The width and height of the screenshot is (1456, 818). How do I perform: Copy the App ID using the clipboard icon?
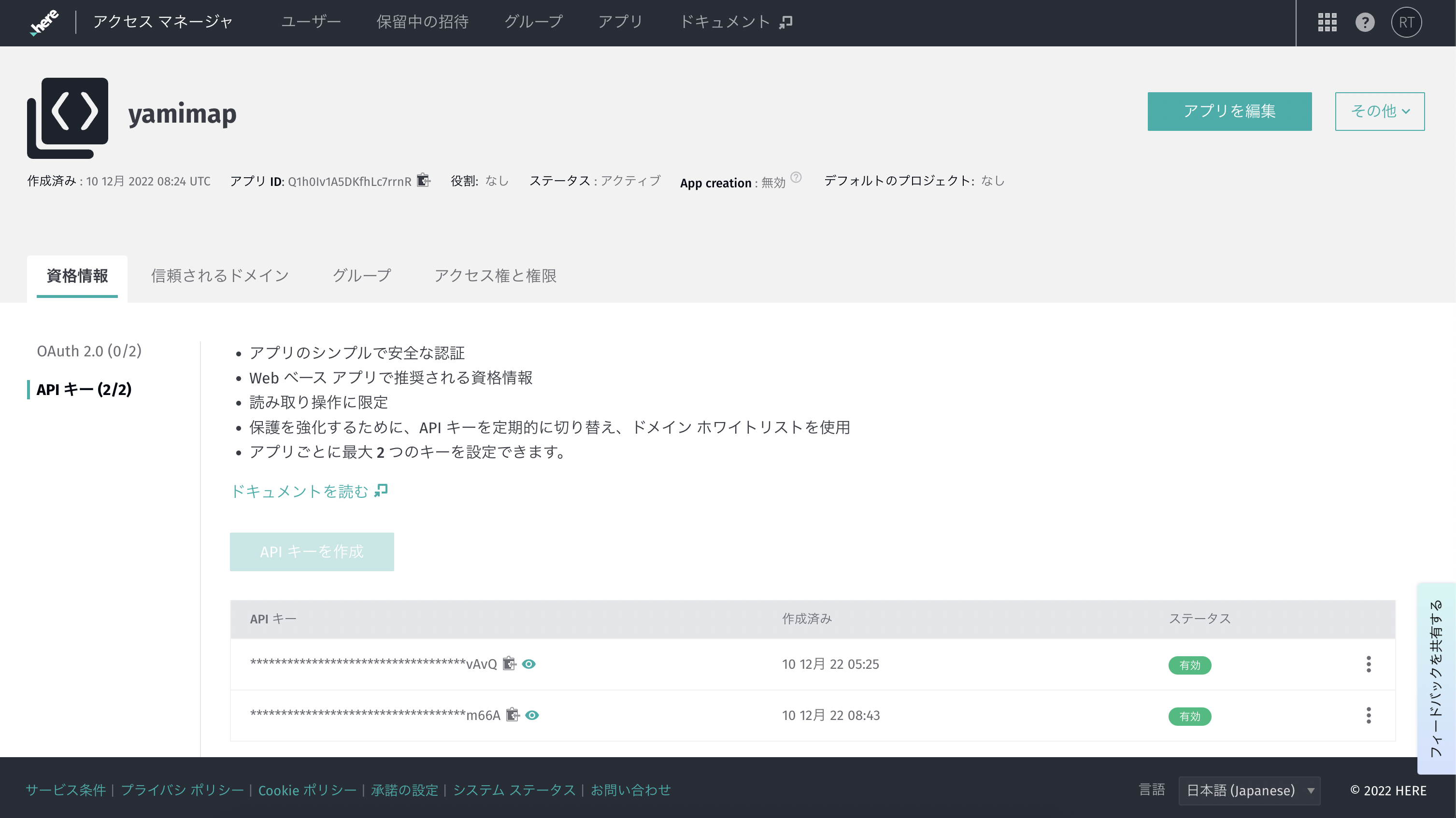(423, 180)
